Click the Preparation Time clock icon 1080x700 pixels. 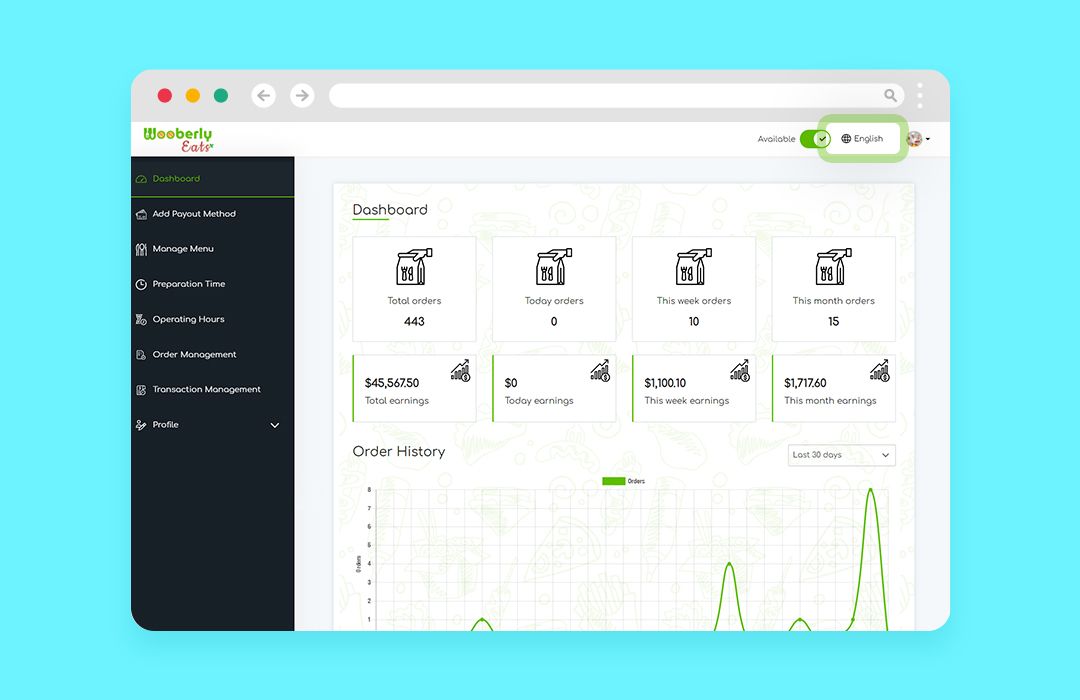(x=141, y=285)
